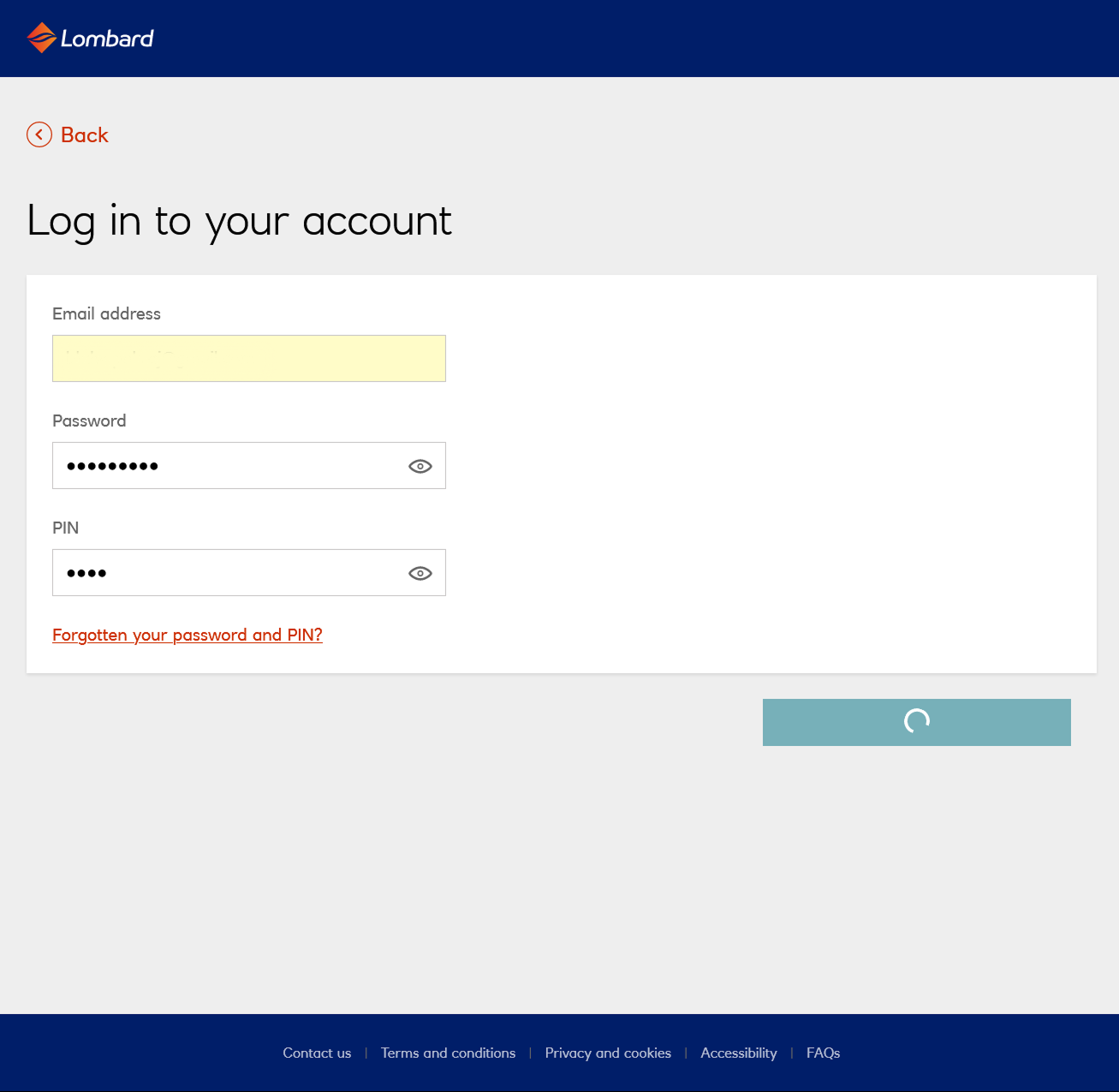Image resolution: width=1119 pixels, height=1092 pixels.
Task: View Privacy and cookies page
Action: click(608, 1053)
